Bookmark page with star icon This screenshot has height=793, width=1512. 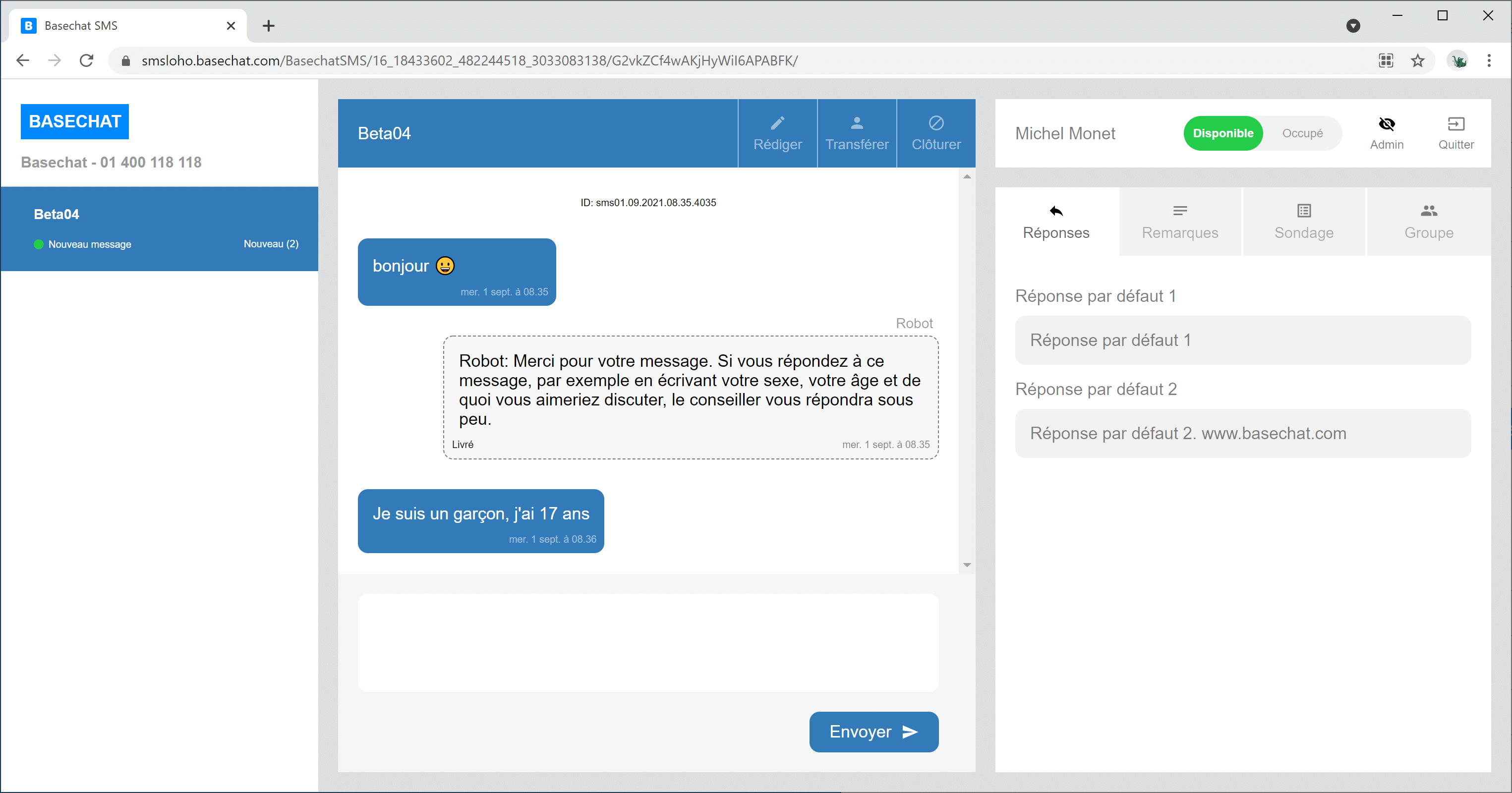tap(1417, 60)
